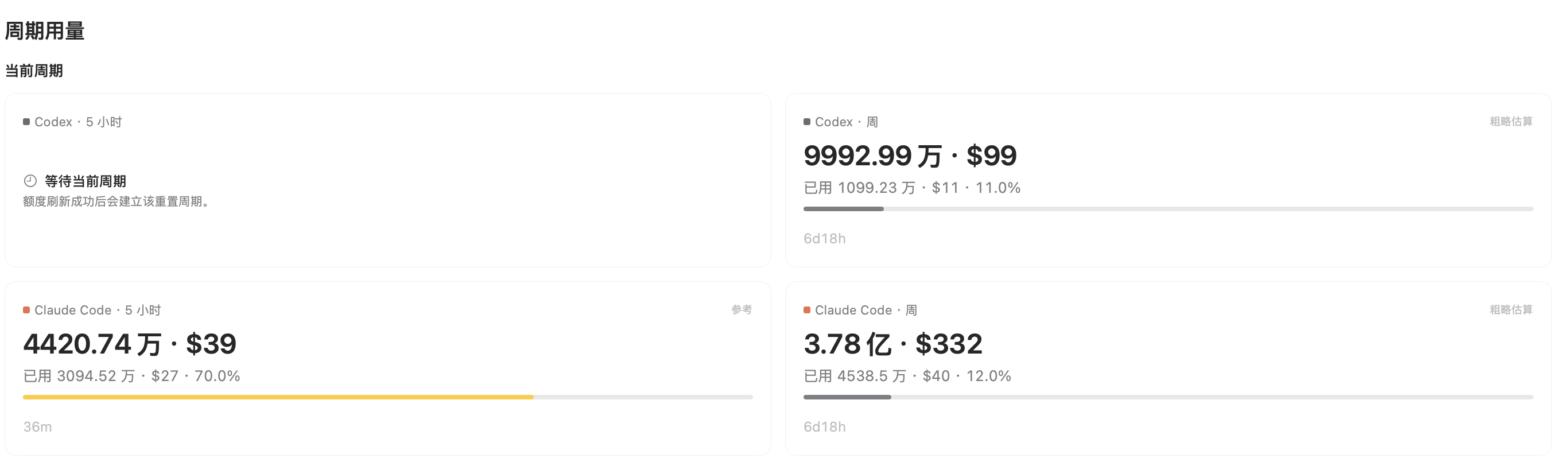The height and width of the screenshot is (458, 1568).
Task: Click the 粗略估算 label on Codex weekly card
Action: coord(1511,121)
